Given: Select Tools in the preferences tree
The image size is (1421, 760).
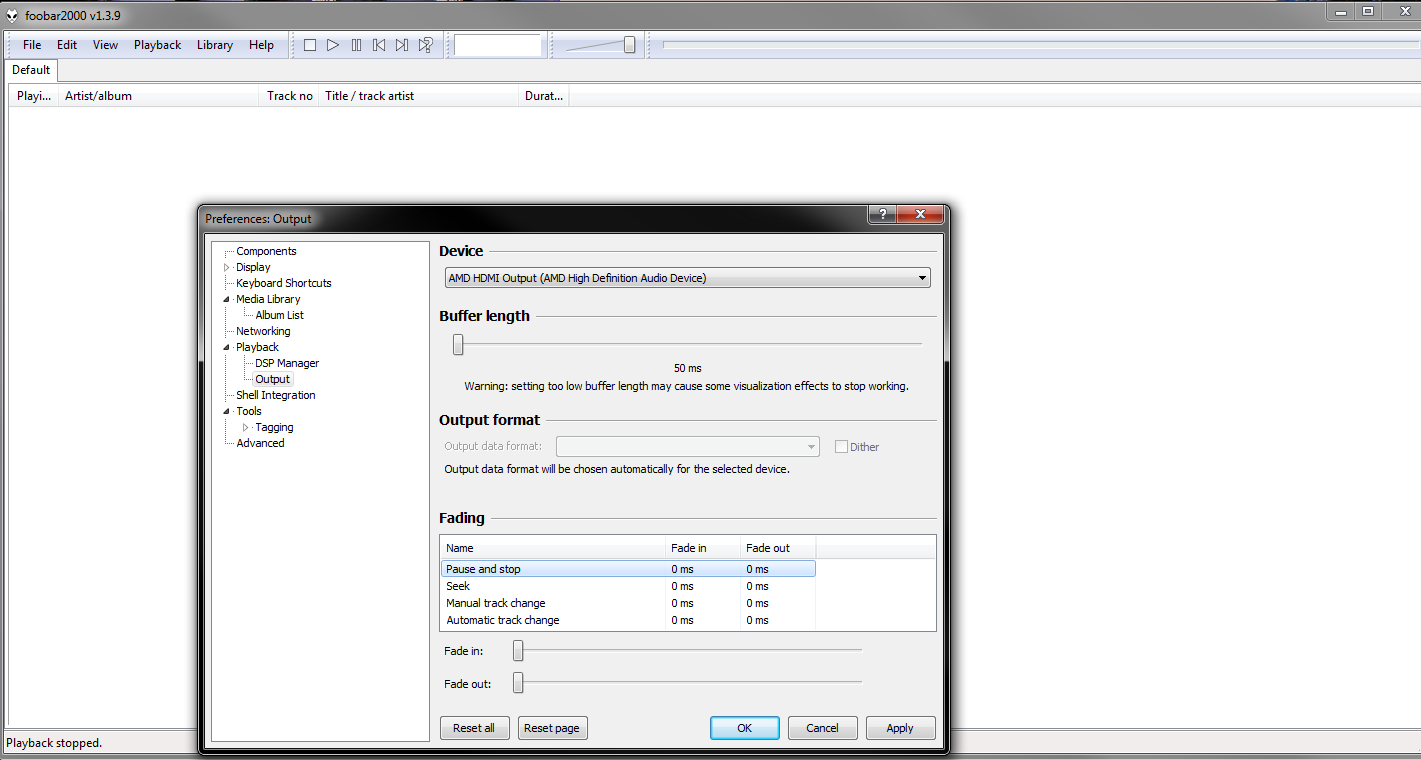Looking at the screenshot, I should 249,411.
